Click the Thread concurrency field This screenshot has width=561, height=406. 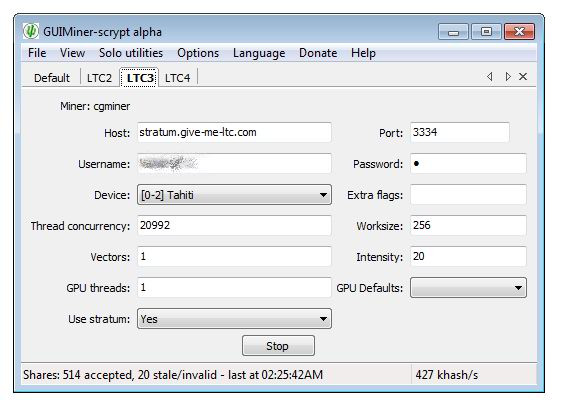pyautogui.click(x=234, y=225)
